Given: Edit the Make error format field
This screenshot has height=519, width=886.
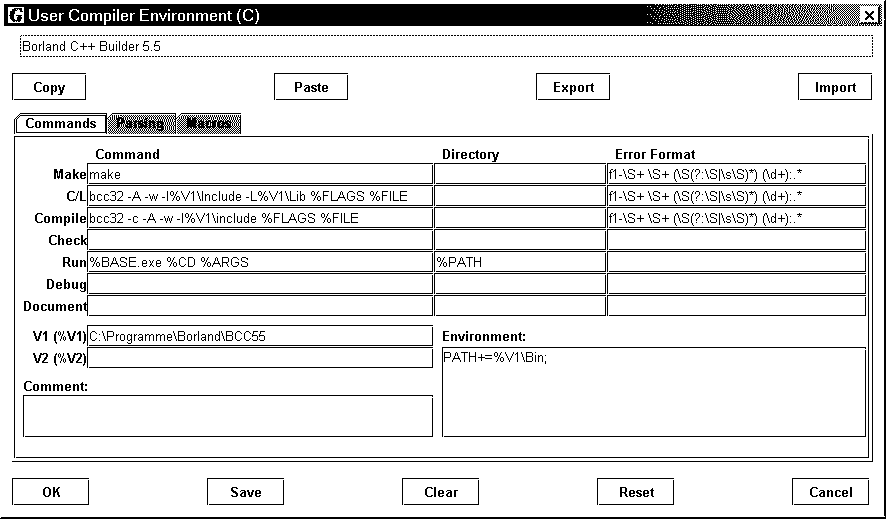Looking at the screenshot, I should (737, 175).
